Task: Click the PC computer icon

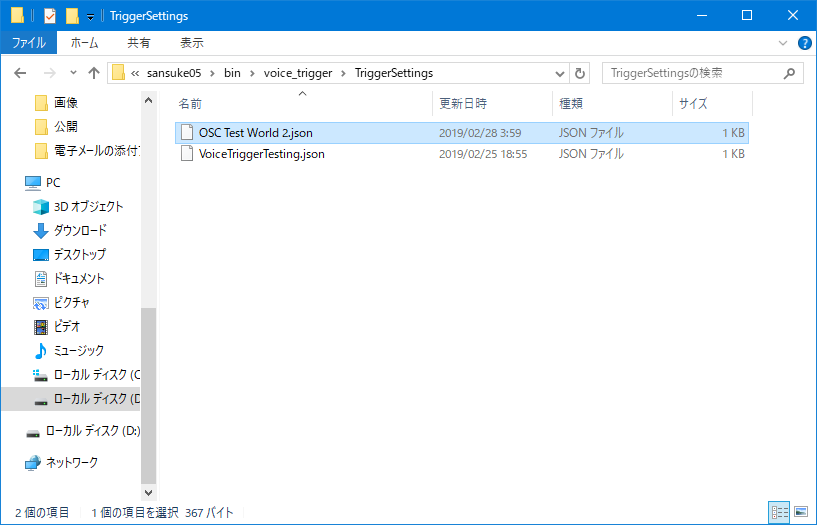Action: [33, 183]
